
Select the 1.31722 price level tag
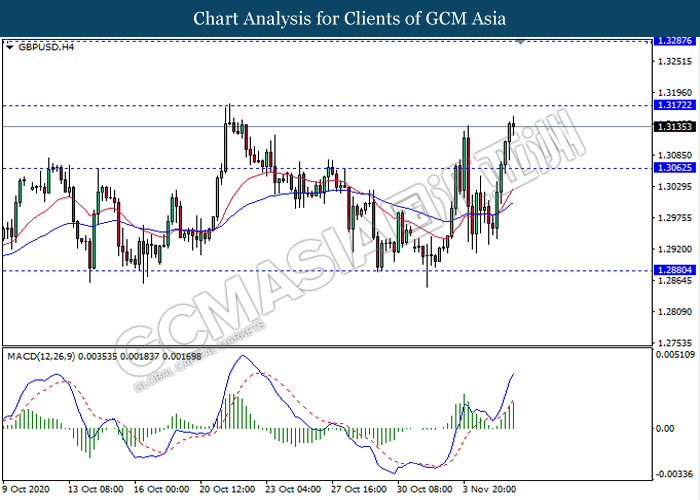(x=675, y=105)
